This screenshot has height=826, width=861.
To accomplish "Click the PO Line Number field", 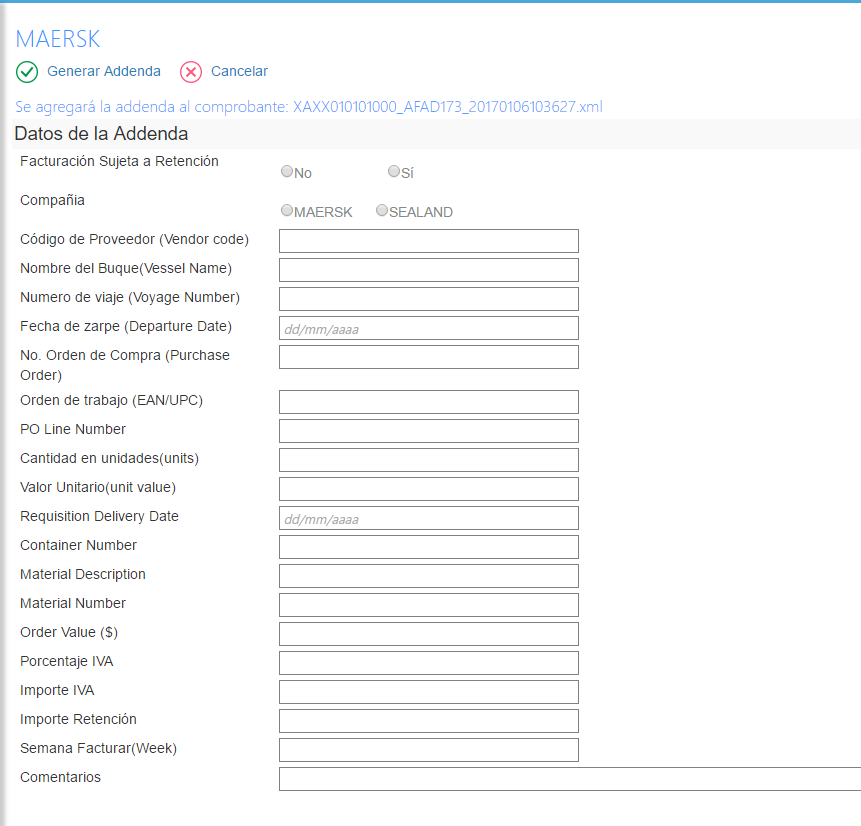I will pos(429,431).
